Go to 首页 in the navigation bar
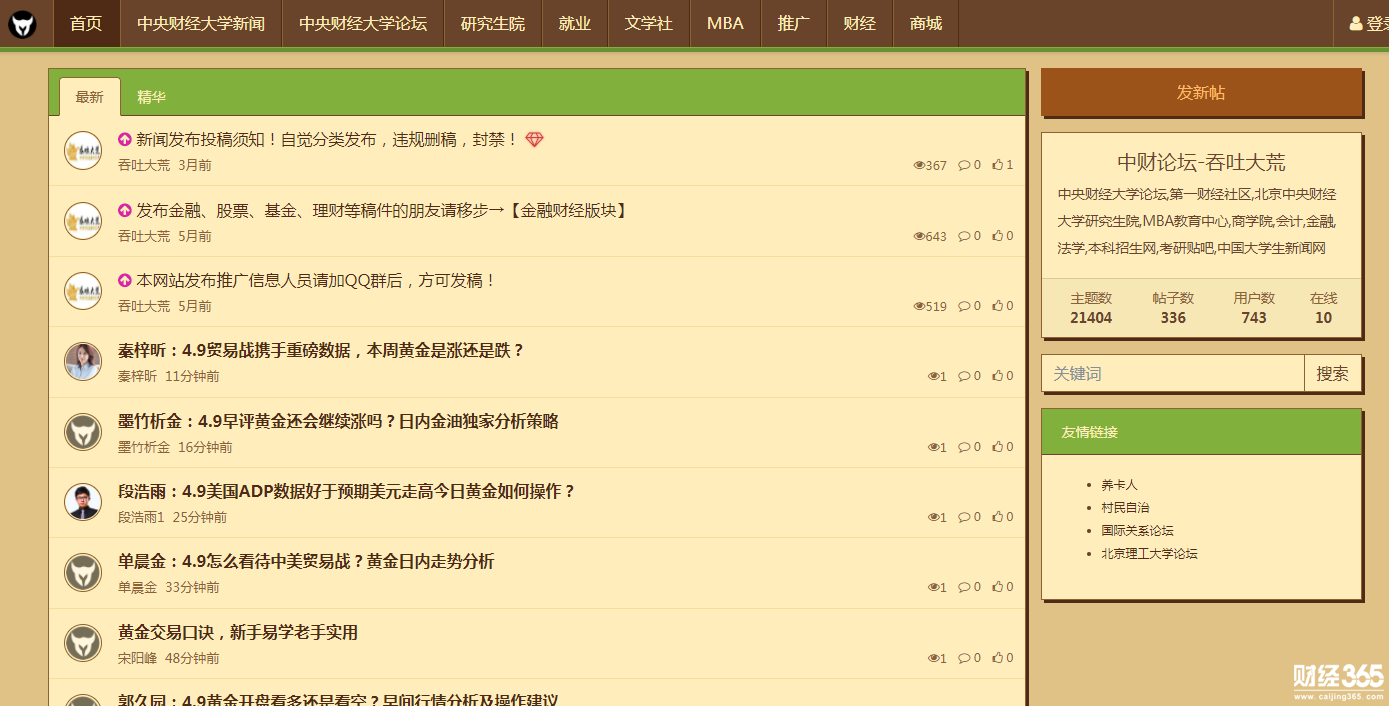The image size is (1389, 706). [86, 23]
